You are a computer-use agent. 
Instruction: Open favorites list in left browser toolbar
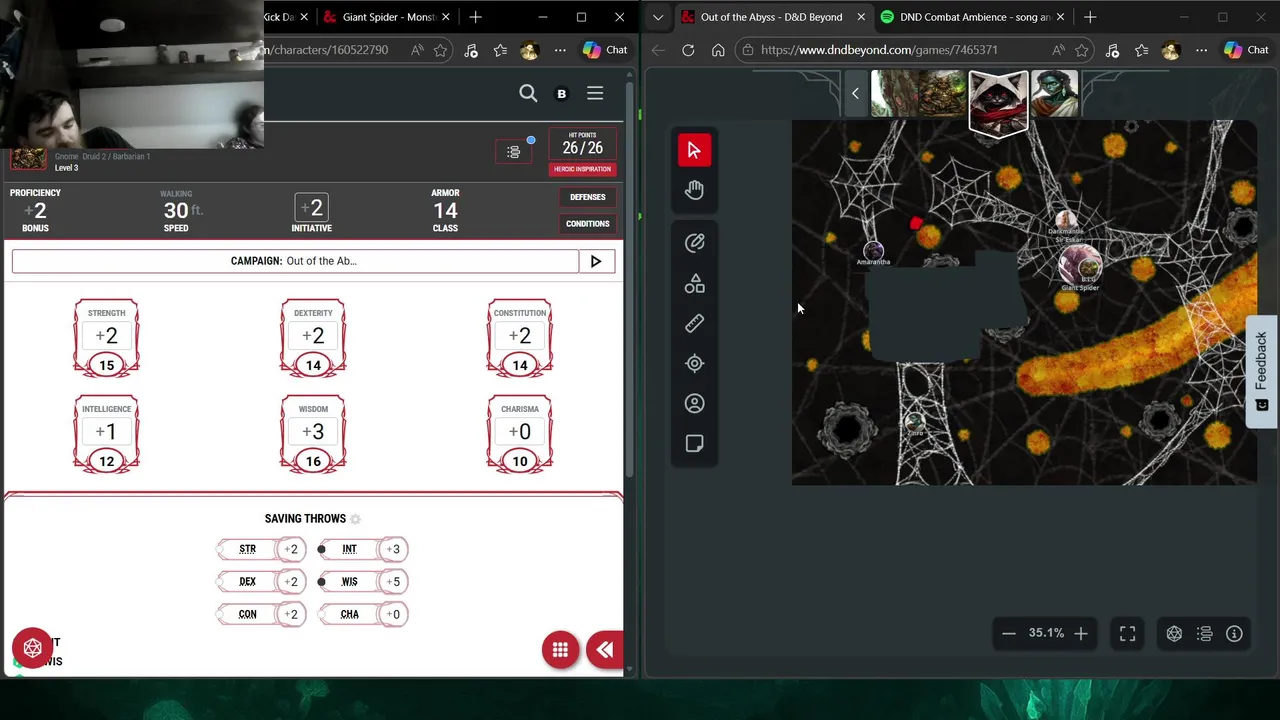coord(500,50)
